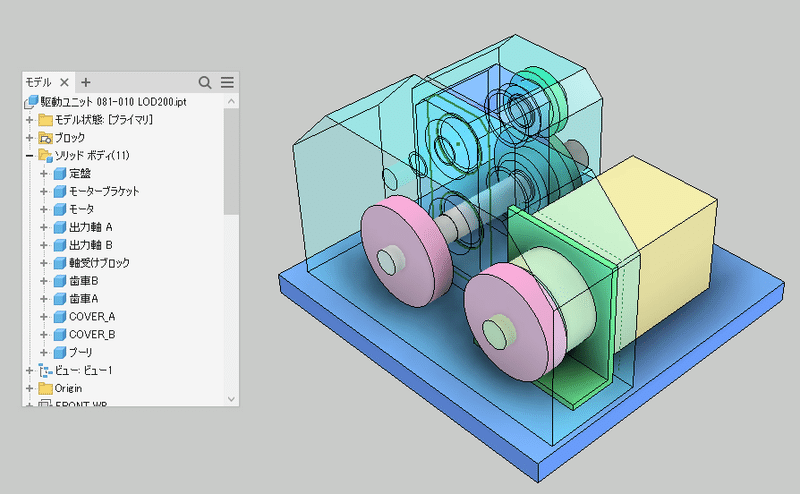Select the プーリ tree label

81,353
